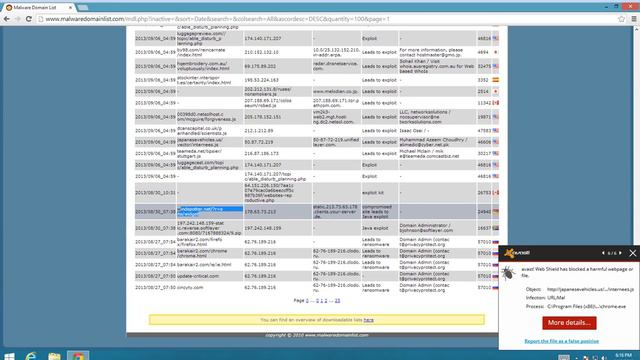Click the Japan flag in by98.com row
Viewport: 640px width, 360px height.
(x=495, y=52)
